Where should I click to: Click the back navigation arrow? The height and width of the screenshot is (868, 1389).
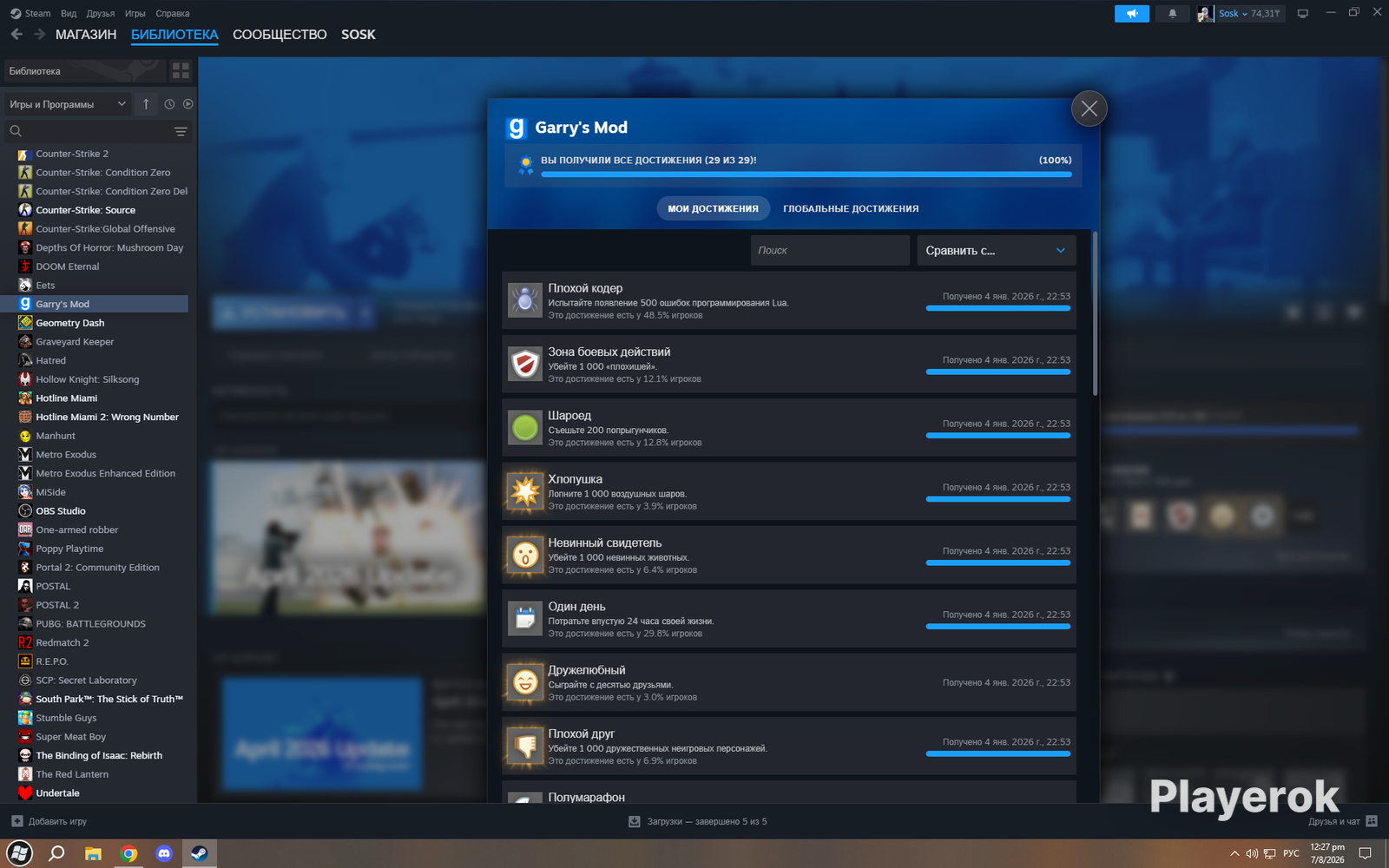tap(16, 35)
